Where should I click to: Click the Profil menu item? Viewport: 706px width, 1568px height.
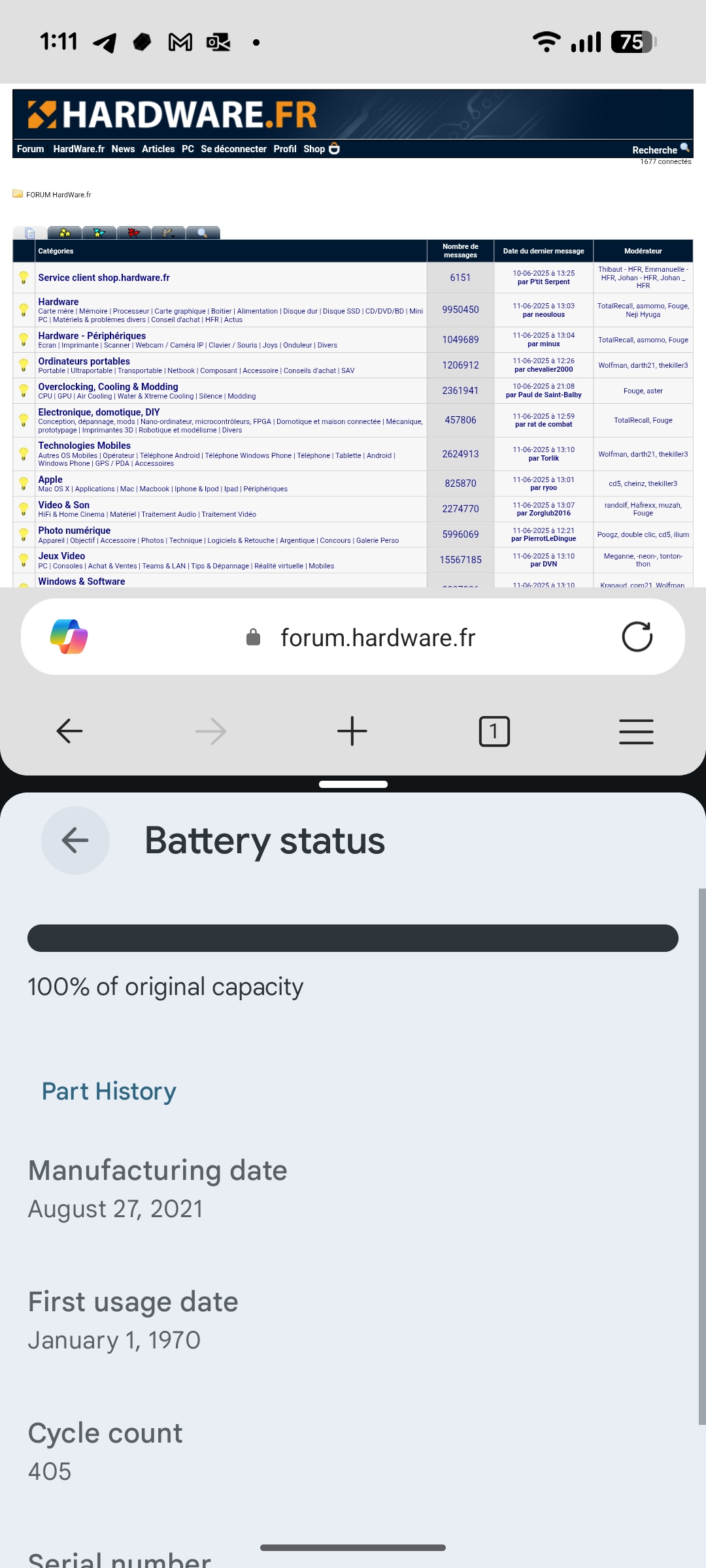click(285, 149)
